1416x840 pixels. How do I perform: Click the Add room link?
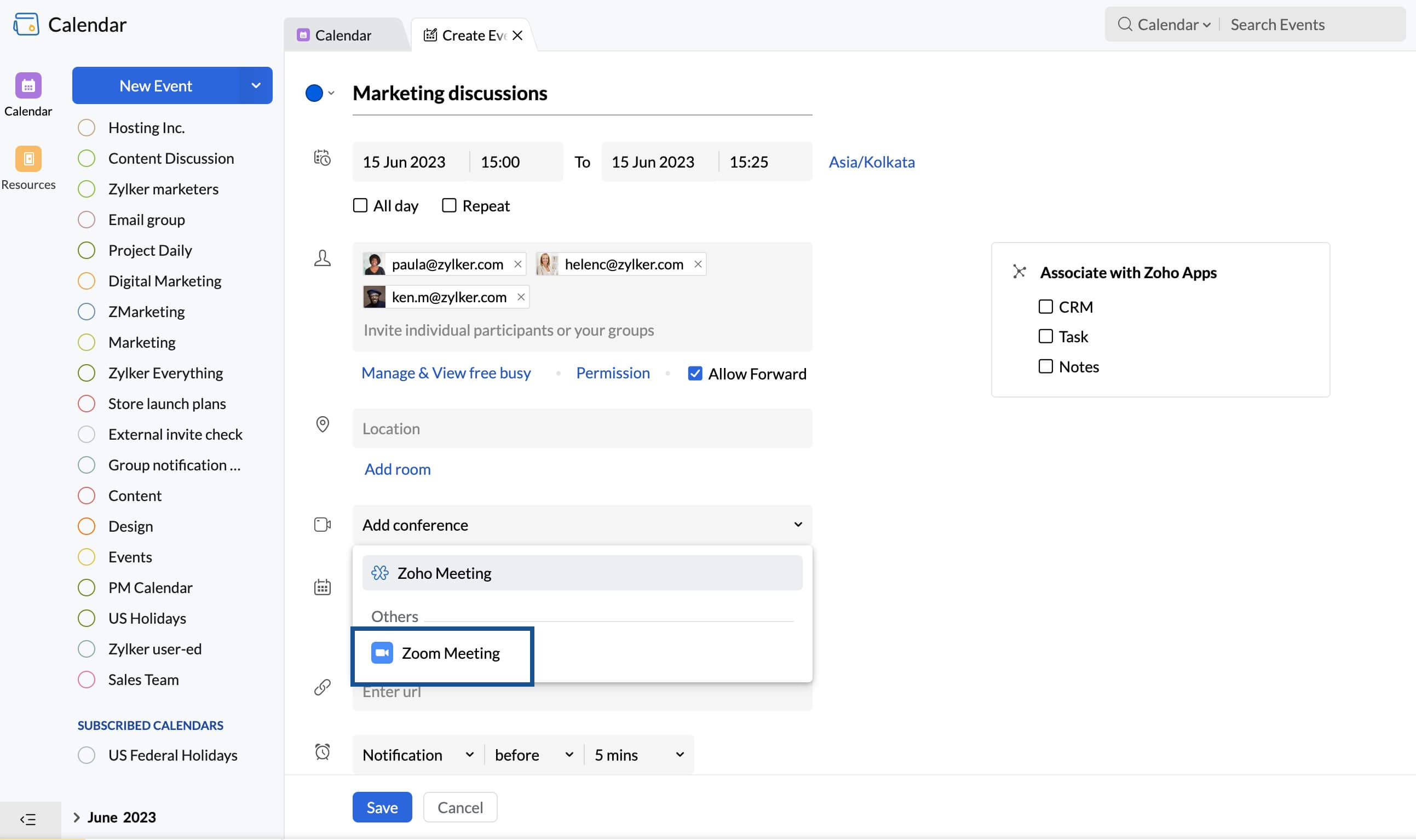(x=398, y=469)
